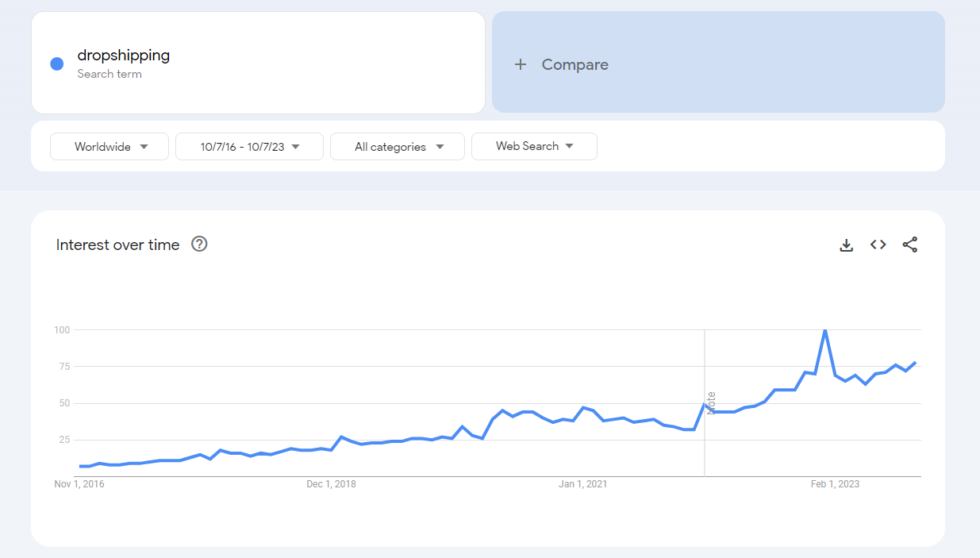
Task: Click the blue dot next to dropshipping
Action: point(57,64)
